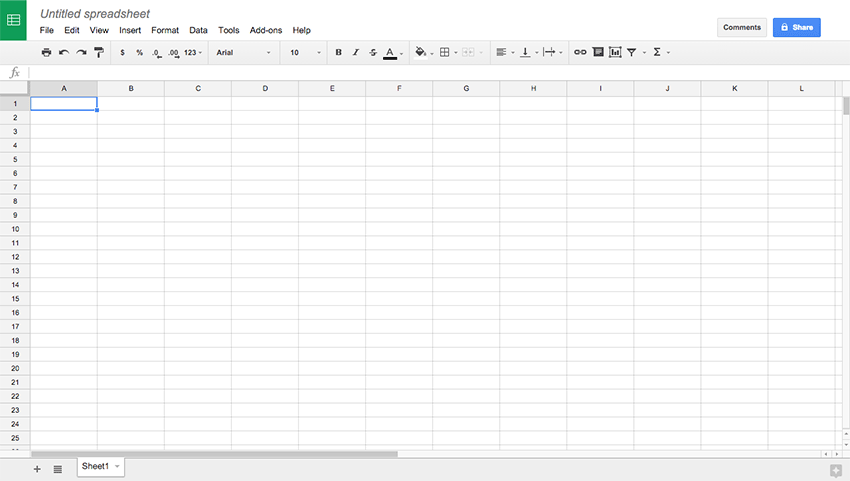Click the Undo arrow icon

tap(64, 53)
